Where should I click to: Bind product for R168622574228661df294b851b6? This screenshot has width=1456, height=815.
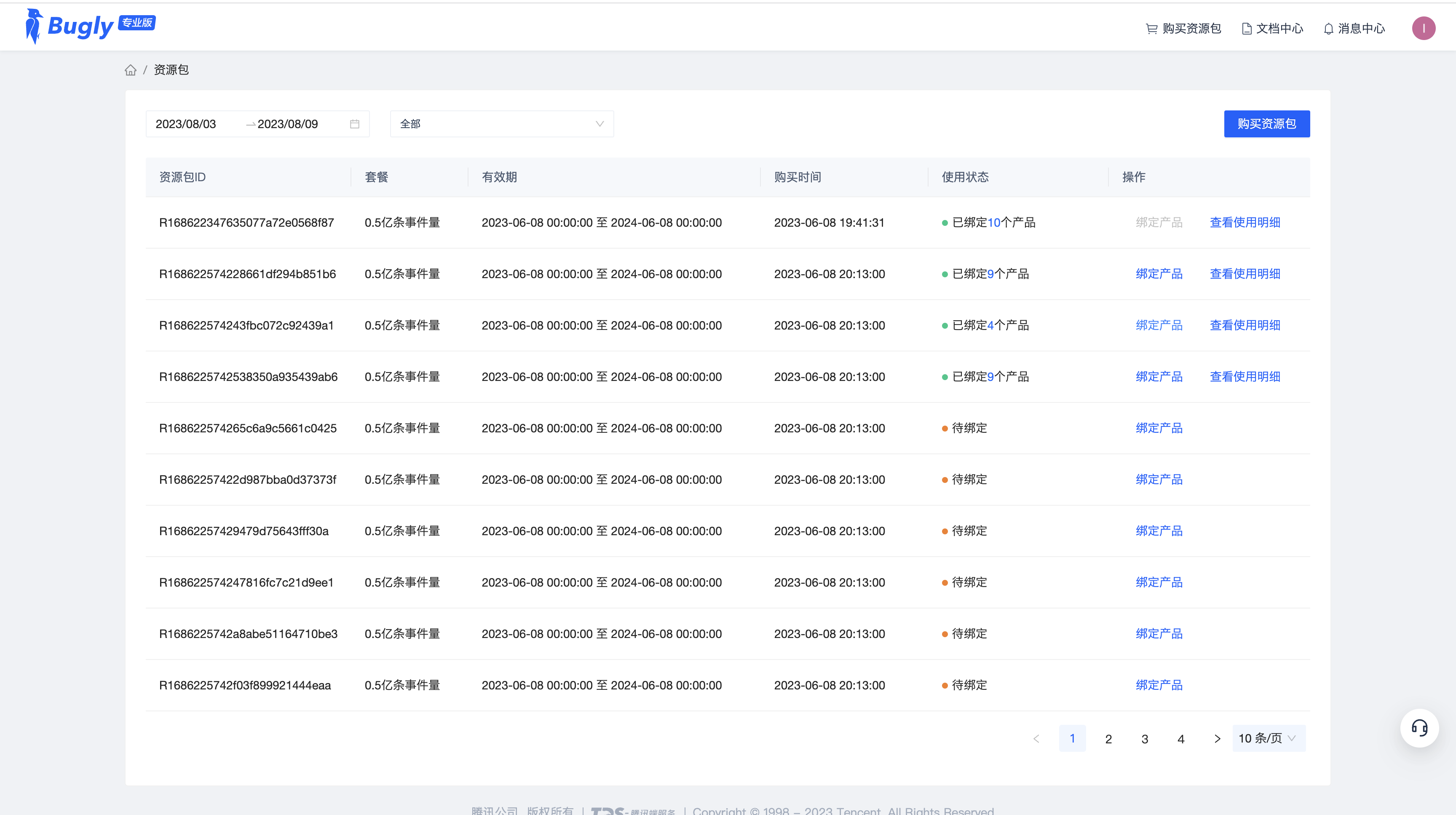[1159, 274]
